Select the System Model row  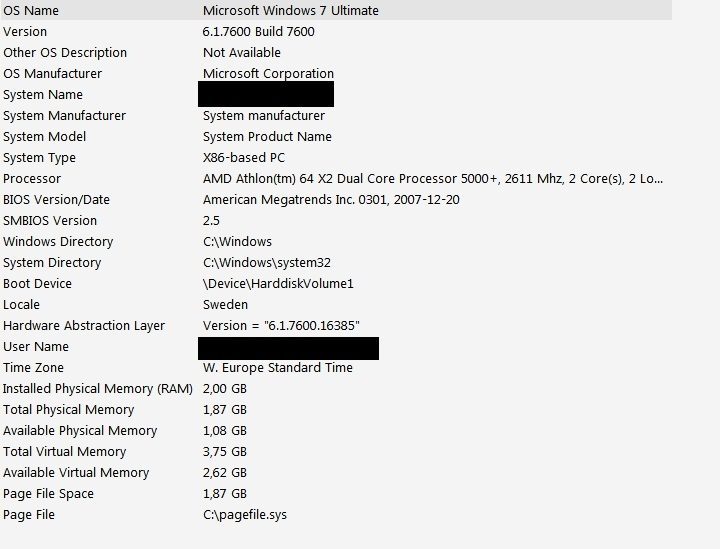(x=45, y=137)
